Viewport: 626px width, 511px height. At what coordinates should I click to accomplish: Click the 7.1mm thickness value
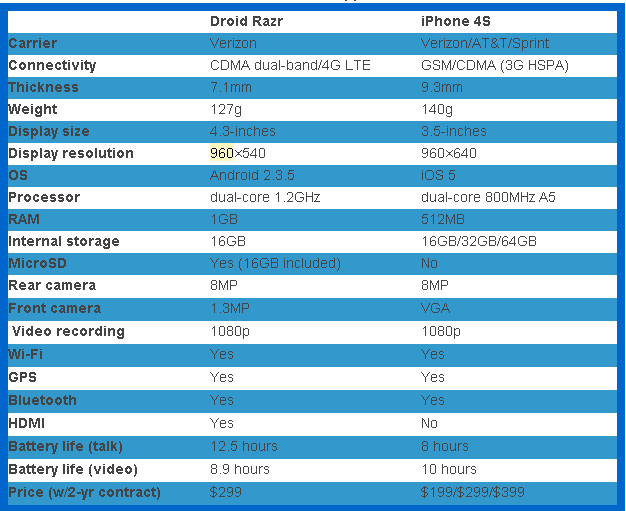[x=231, y=87]
